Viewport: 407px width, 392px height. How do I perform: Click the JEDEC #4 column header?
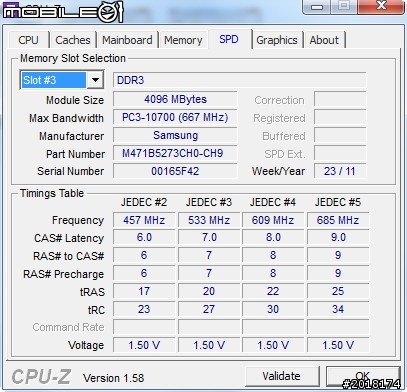(273, 202)
